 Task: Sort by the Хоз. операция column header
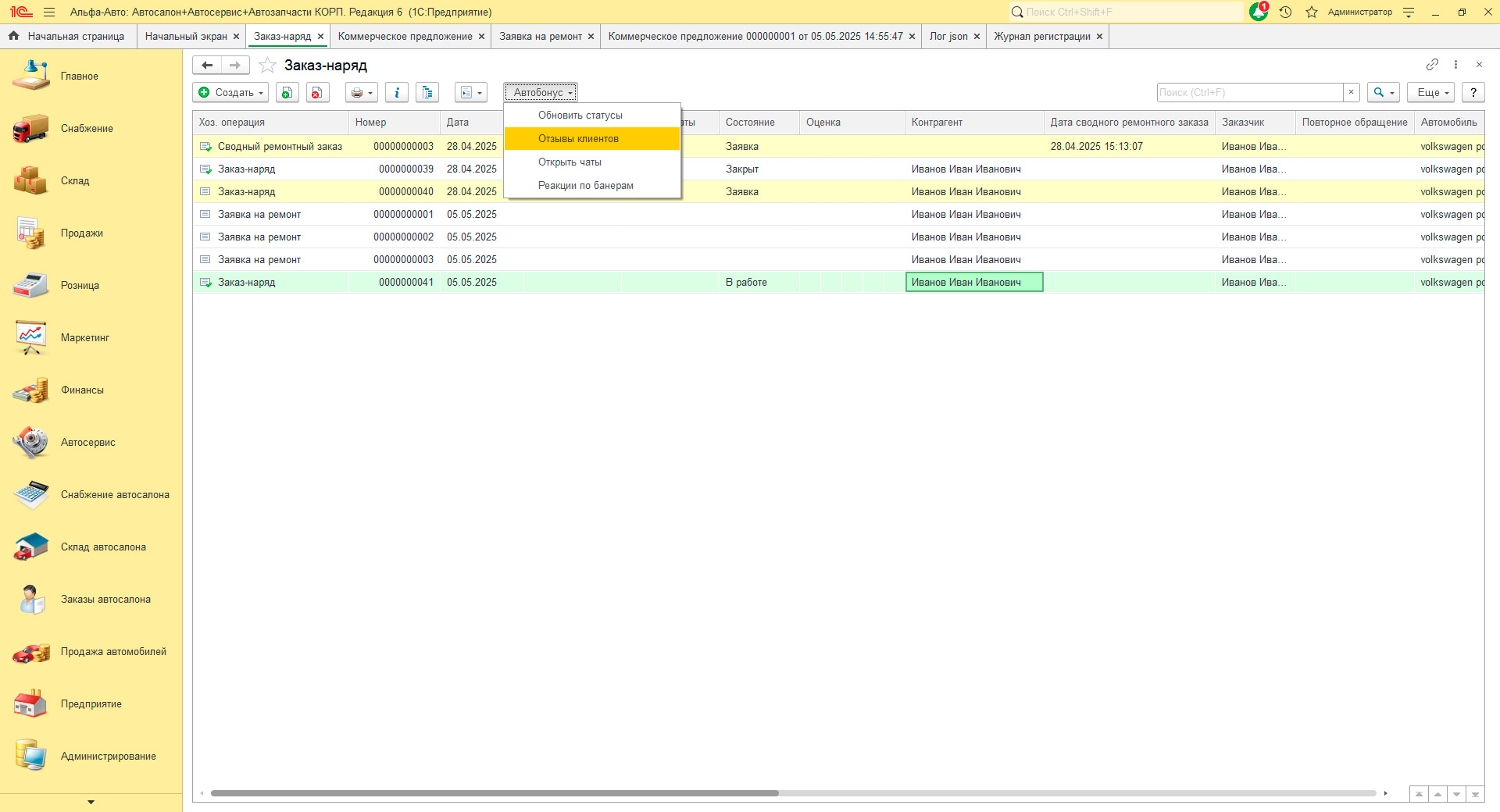(270, 122)
